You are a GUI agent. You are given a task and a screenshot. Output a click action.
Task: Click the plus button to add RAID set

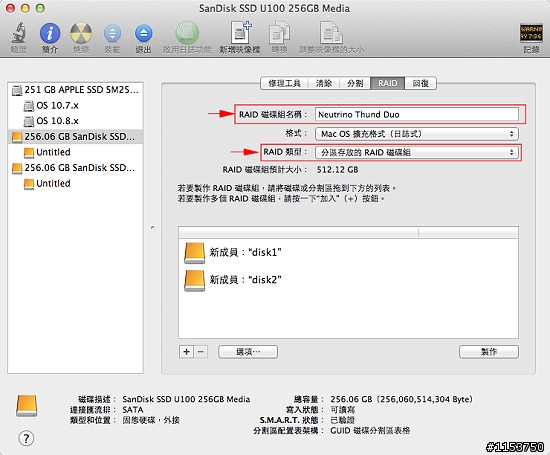[186, 352]
